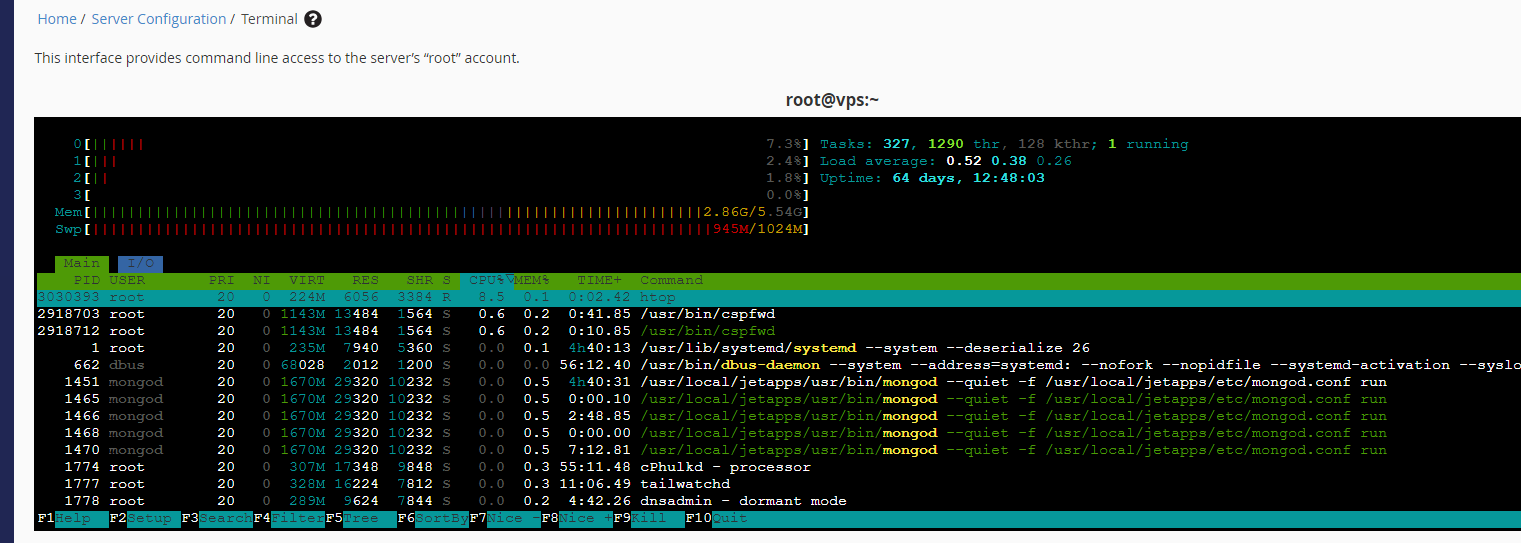Quit htop with the F10 button
This screenshot has width=1521, height=543.
(x=718, y=518)
